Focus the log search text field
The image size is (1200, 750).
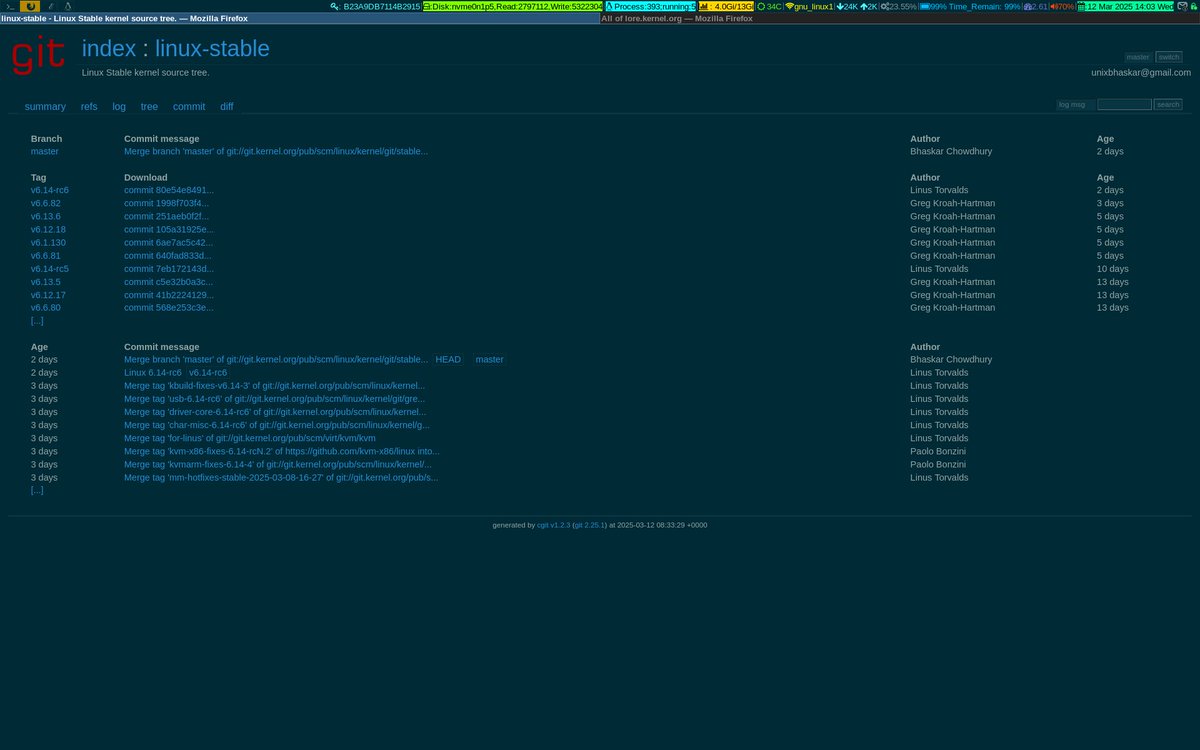[x=1124, y=104]
